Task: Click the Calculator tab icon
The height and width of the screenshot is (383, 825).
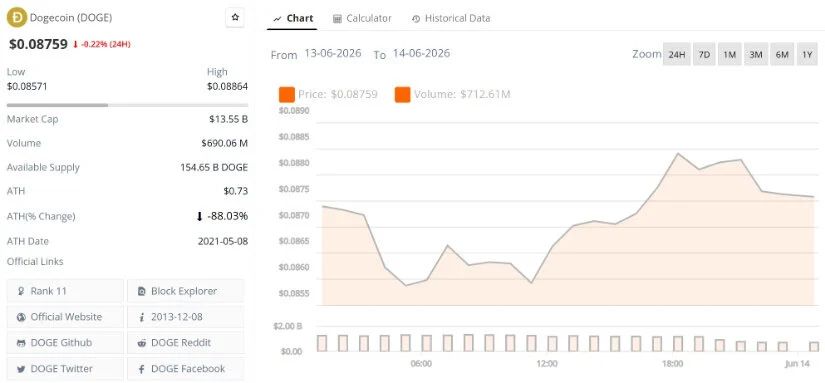Action: [337, 19]
